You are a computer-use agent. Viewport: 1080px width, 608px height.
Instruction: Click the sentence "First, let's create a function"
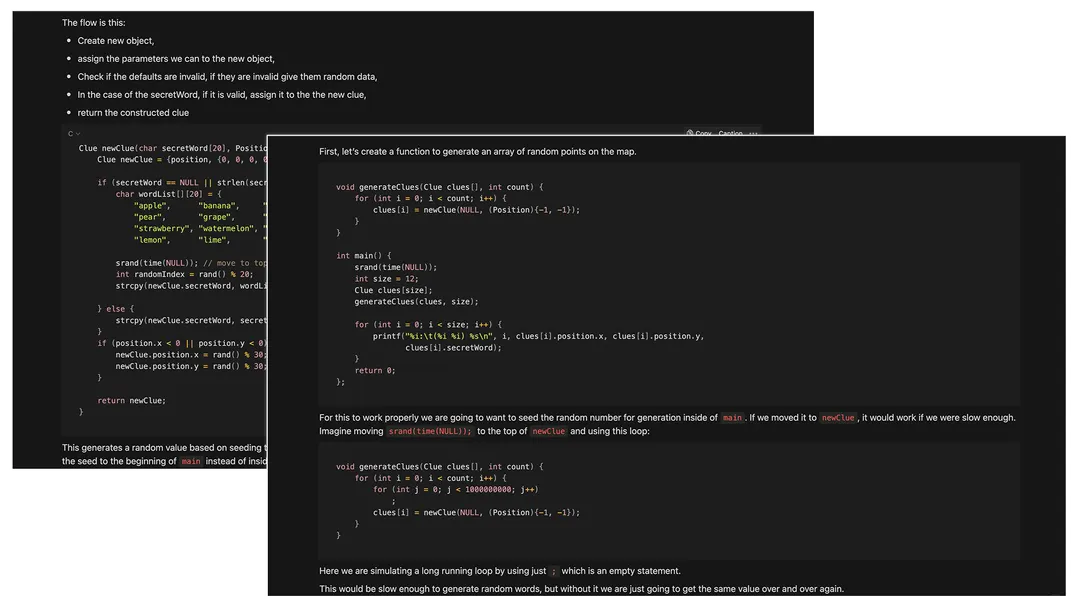pos(477,151)
